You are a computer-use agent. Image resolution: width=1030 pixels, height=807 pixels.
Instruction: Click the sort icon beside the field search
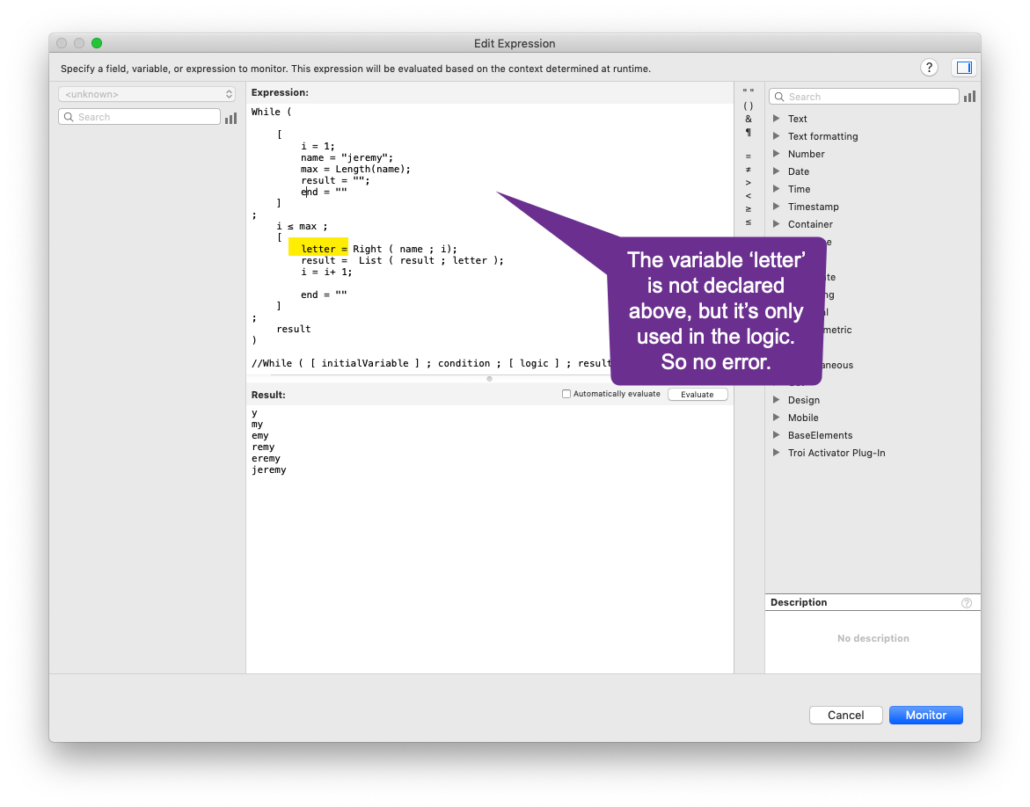tap(232, 116)
